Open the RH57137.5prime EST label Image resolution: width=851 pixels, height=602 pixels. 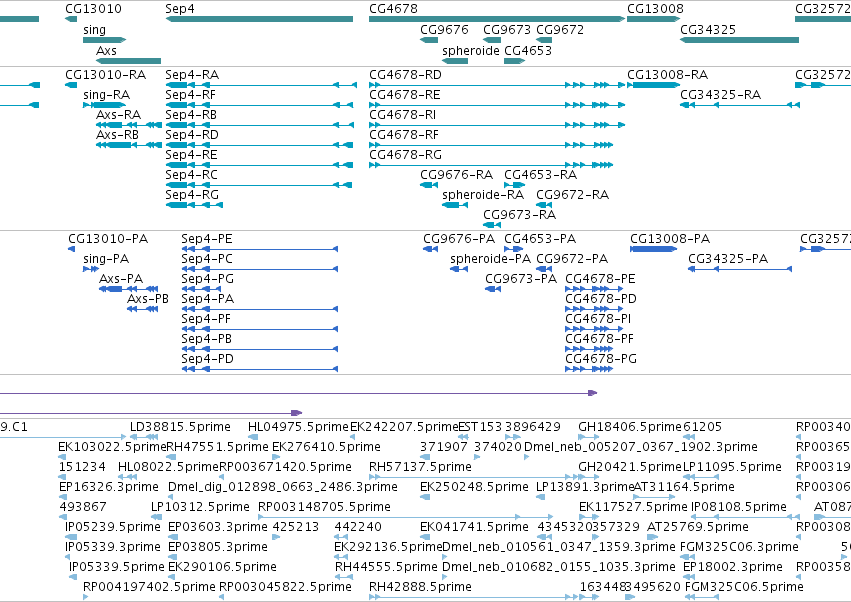pos(420,467)
